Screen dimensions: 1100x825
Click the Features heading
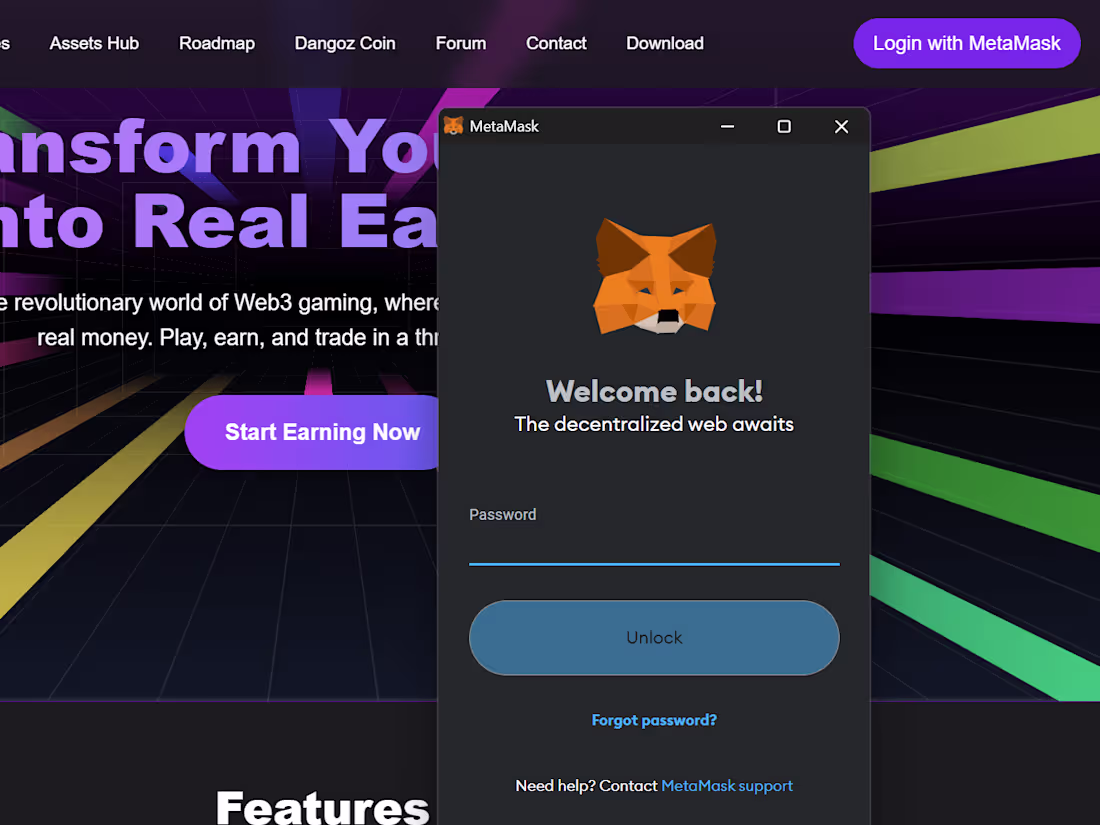(x=322, y=806)
